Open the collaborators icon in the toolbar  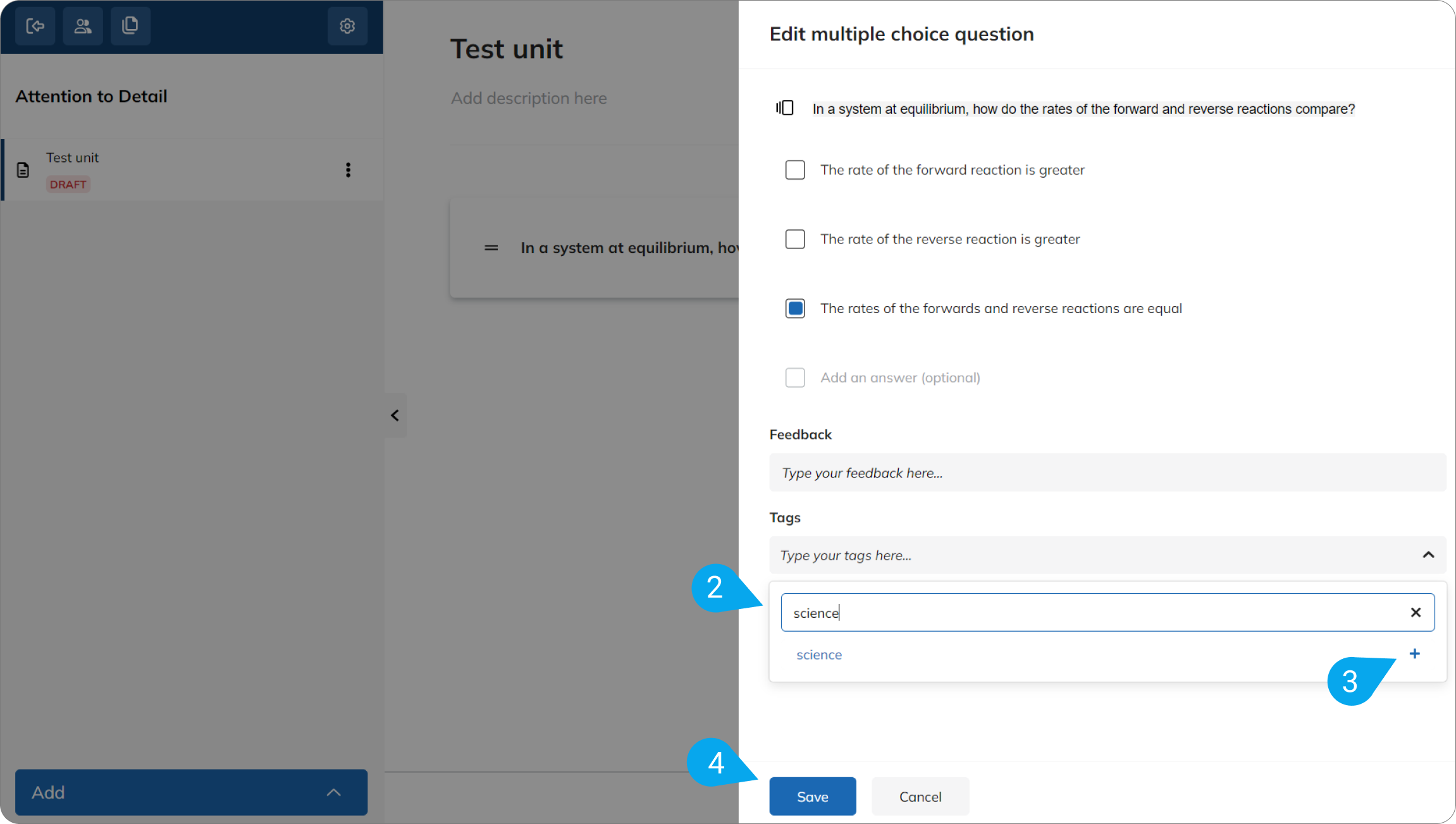[x=83, y=26]
